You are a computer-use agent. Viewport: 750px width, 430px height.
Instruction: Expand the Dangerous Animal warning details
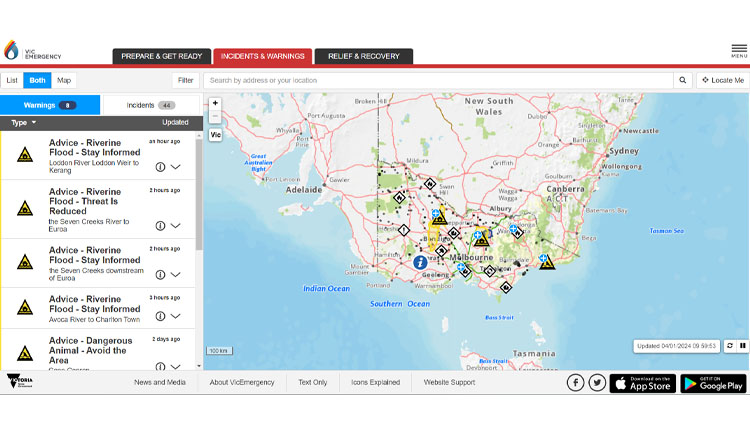(x=176, y=366)
